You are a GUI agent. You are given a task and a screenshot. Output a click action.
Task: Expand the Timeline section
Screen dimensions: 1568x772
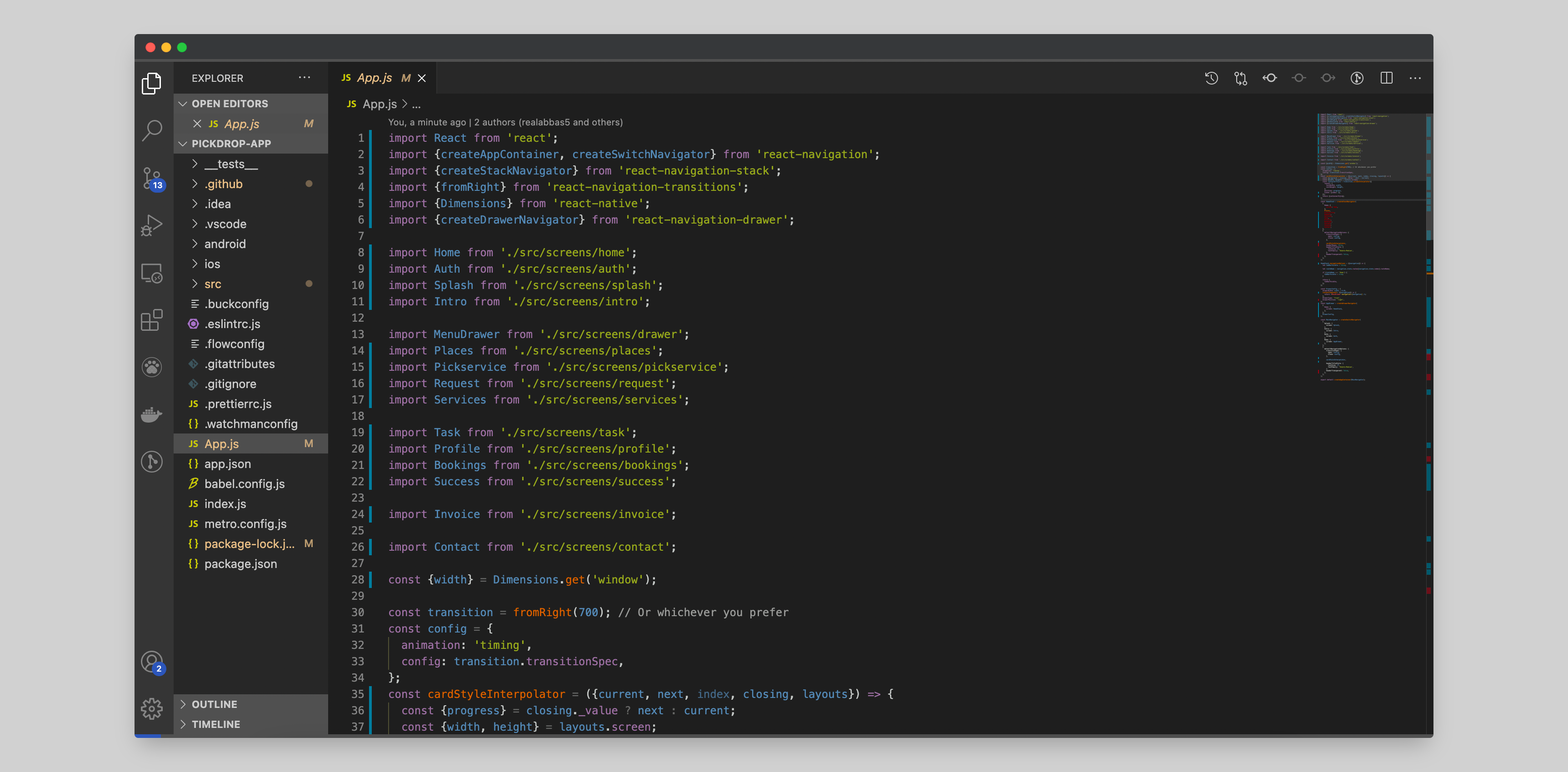[251, 724]
